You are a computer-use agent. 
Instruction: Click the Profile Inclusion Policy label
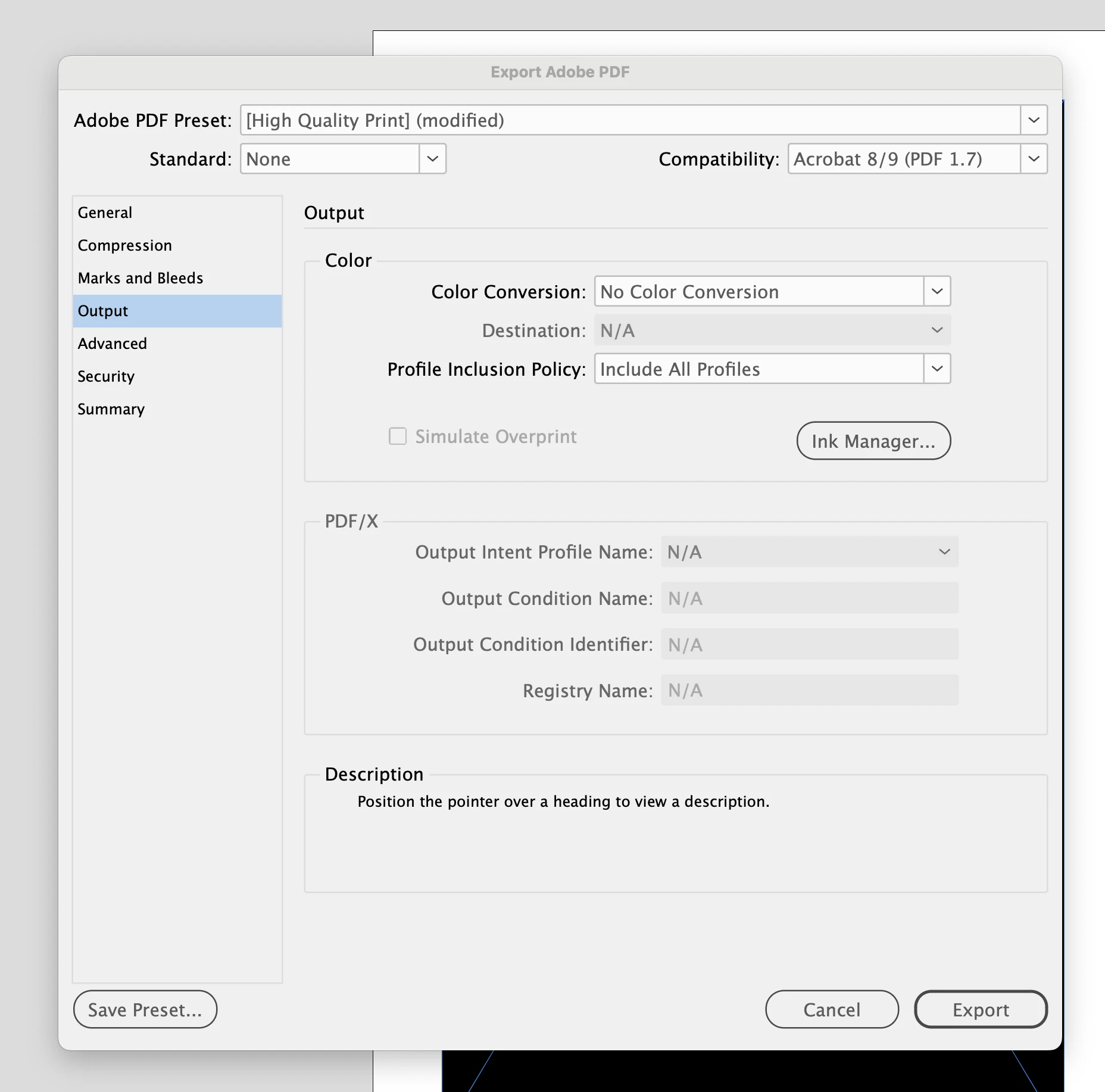486,369
